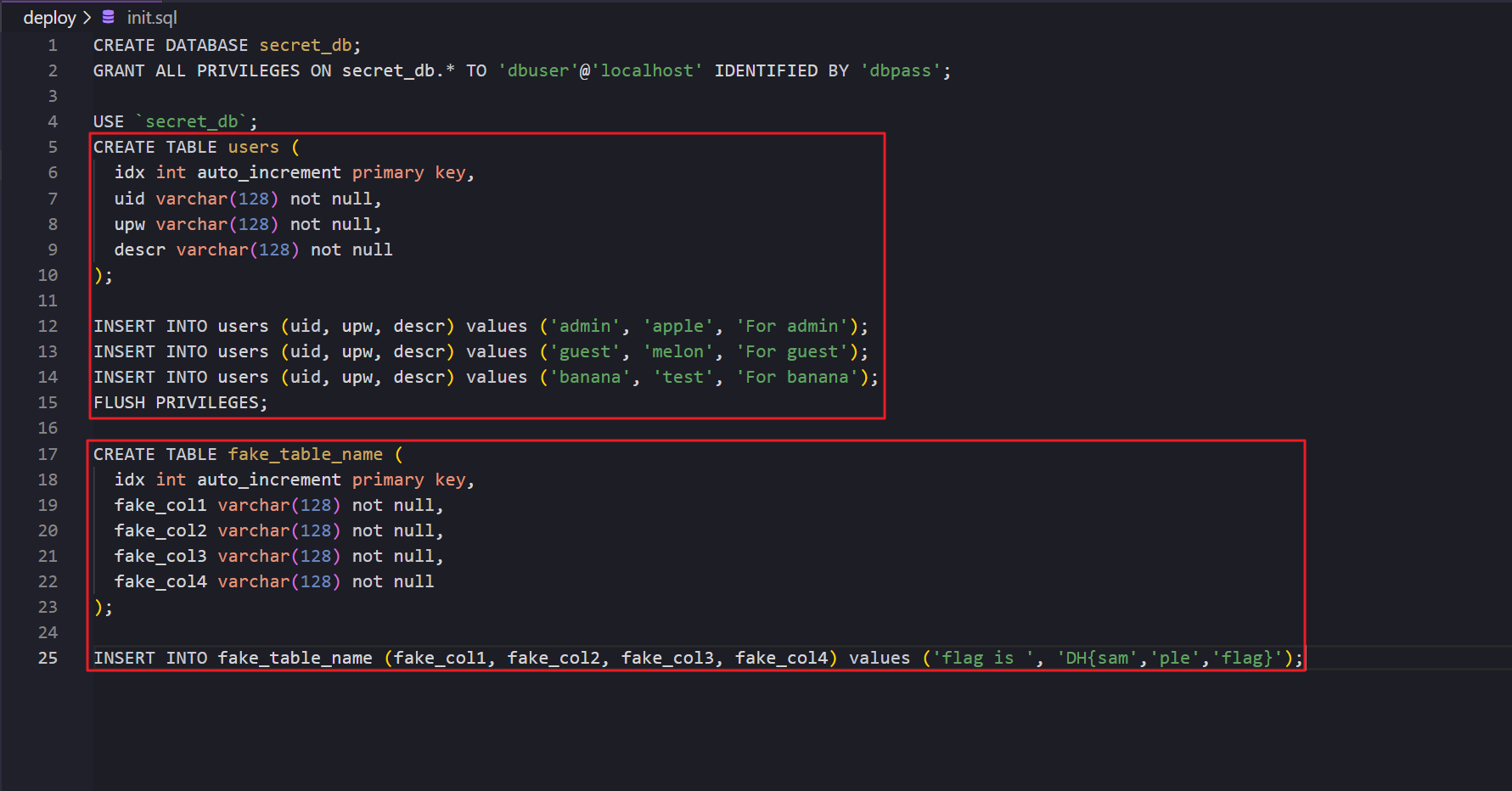The image size is (1512, 791).
Task: Click the FLUSH PRIVILEGES statement
Action: 180,402
